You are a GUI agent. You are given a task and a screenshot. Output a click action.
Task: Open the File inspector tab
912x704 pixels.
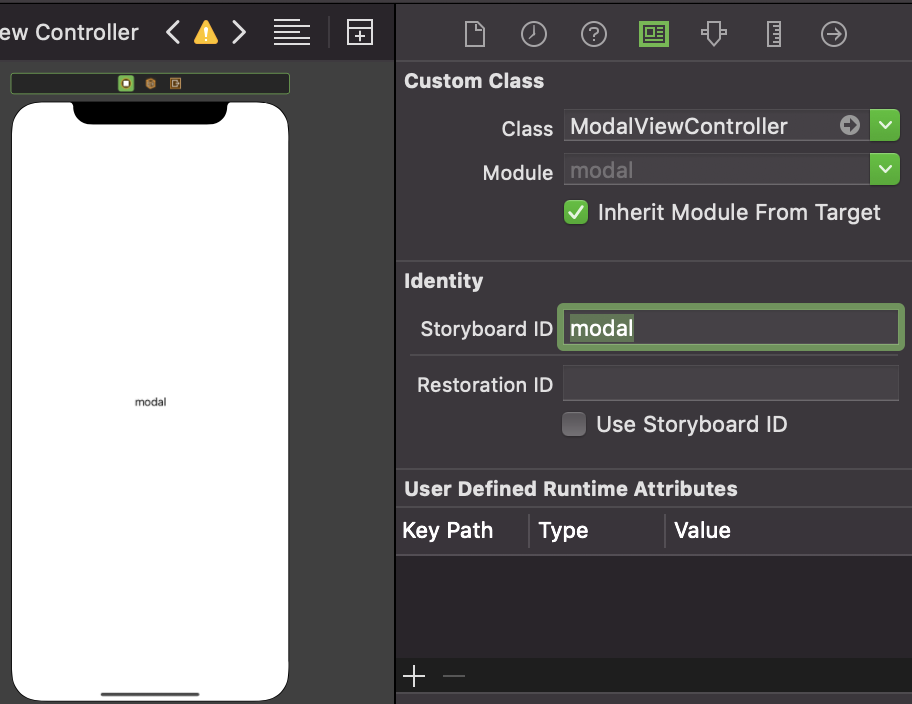475,34
